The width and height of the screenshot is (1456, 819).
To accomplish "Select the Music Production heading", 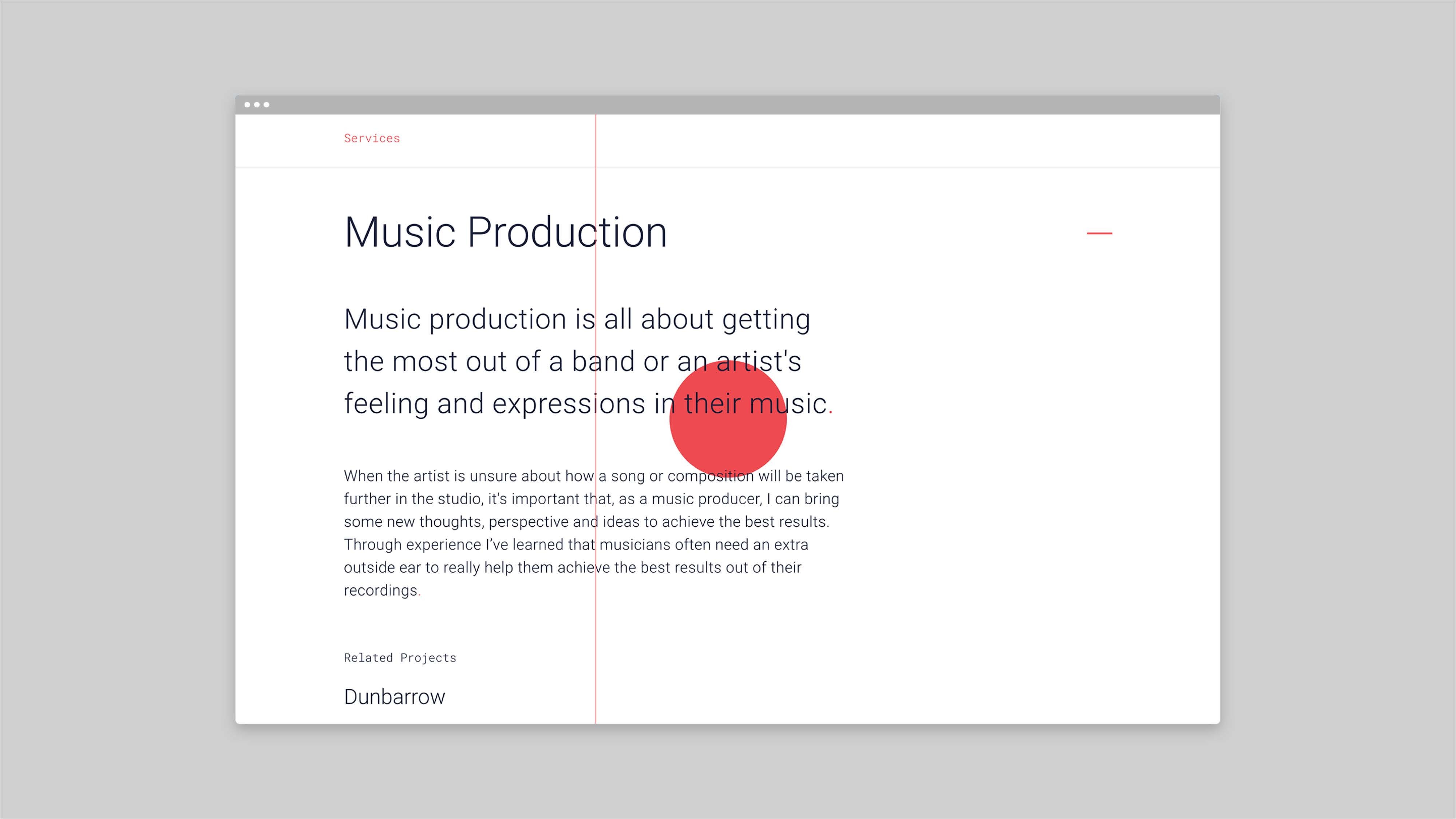I will click(x=506, y=232).
